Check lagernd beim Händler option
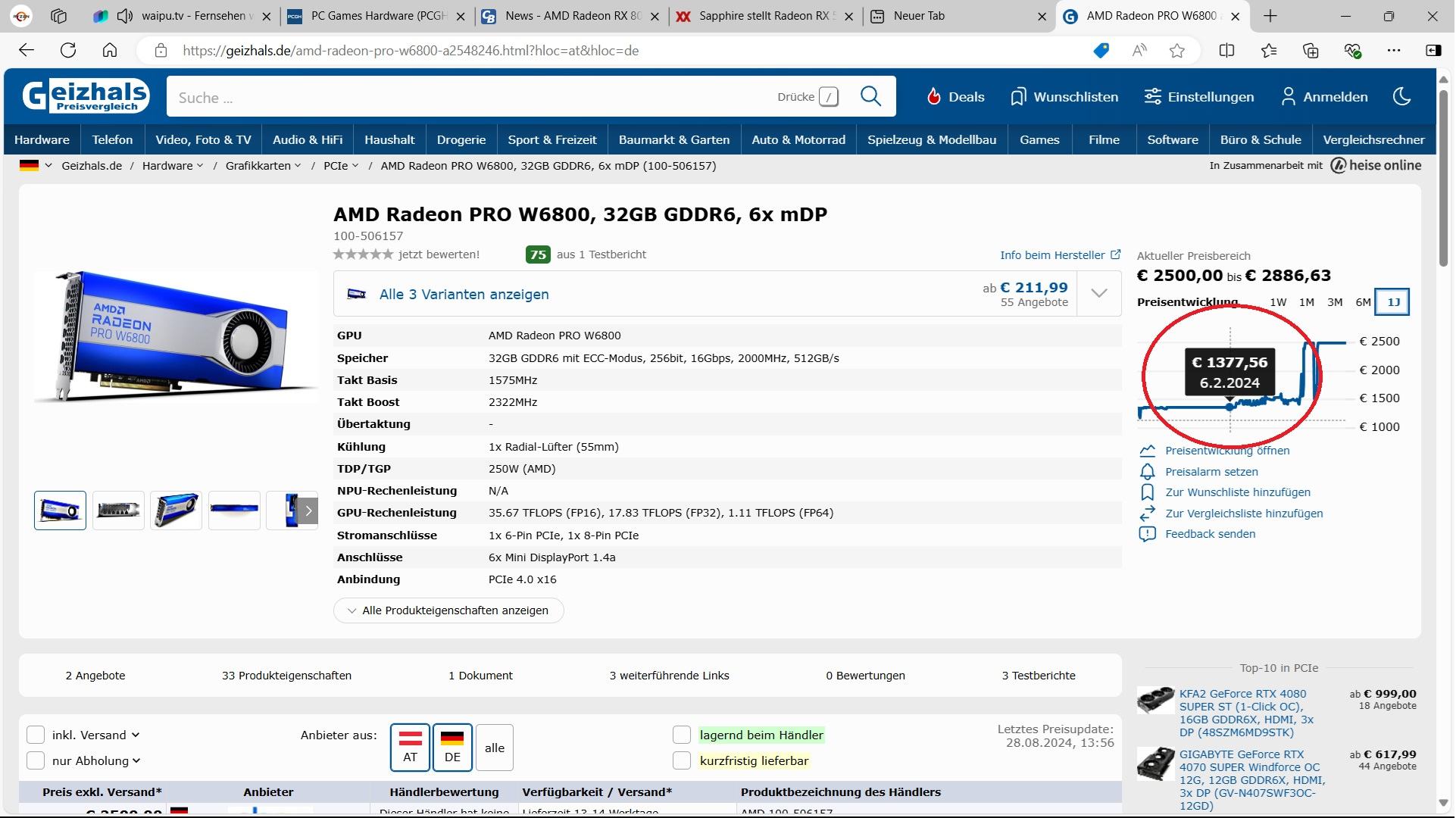 point(682,735)
